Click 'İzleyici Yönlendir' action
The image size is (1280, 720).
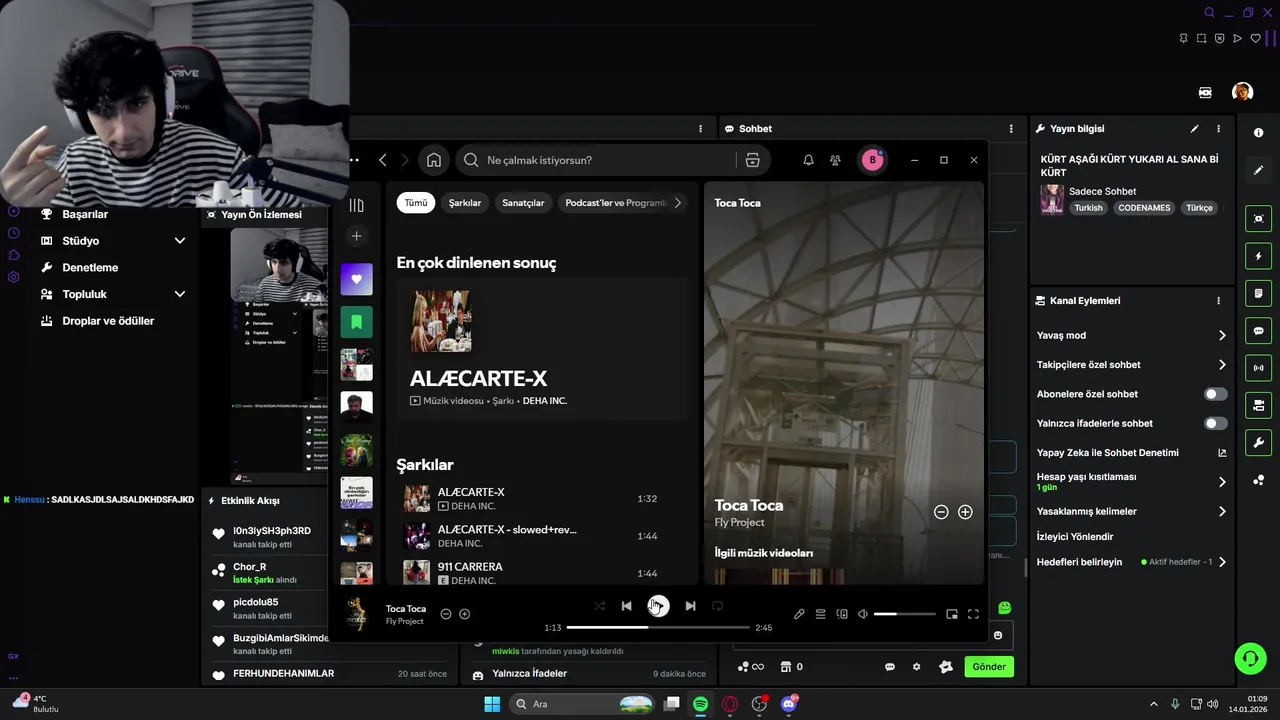pos(1075,537)
